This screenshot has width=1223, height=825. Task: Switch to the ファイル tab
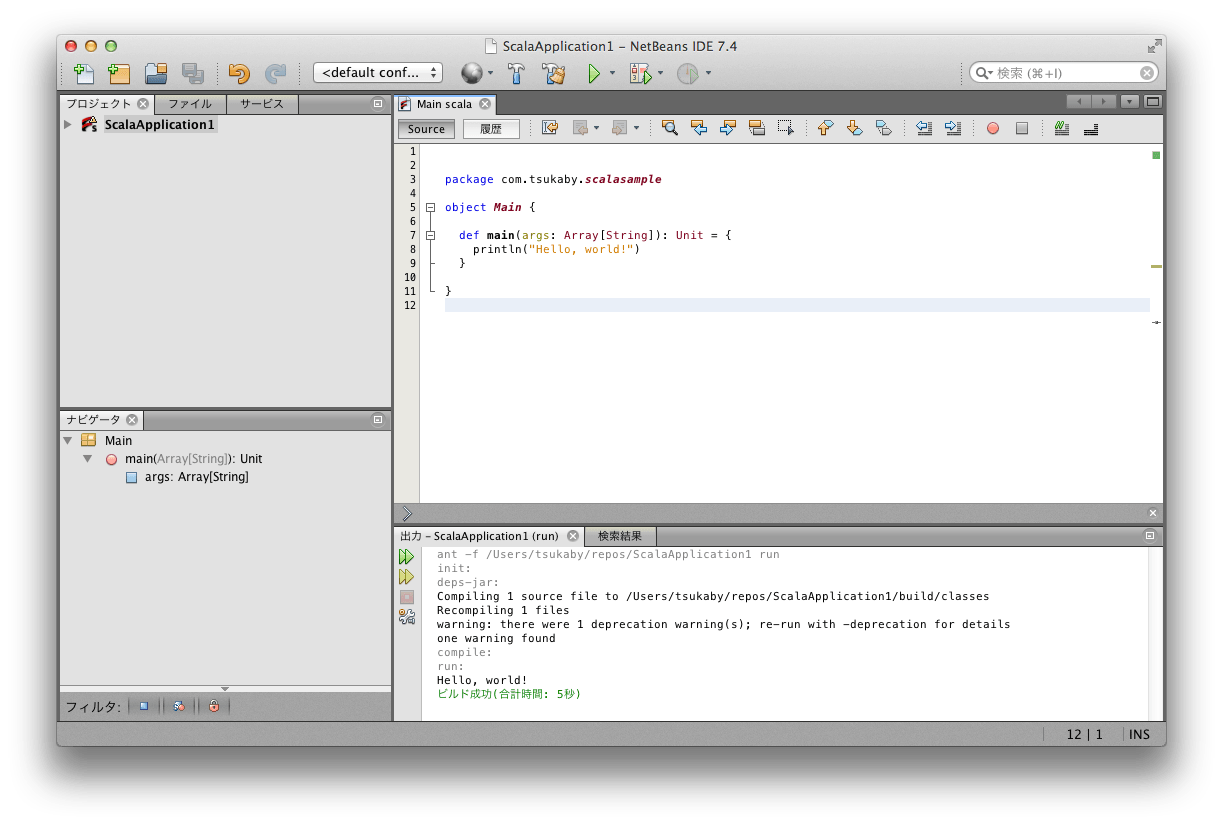click(x=189, y=104)
